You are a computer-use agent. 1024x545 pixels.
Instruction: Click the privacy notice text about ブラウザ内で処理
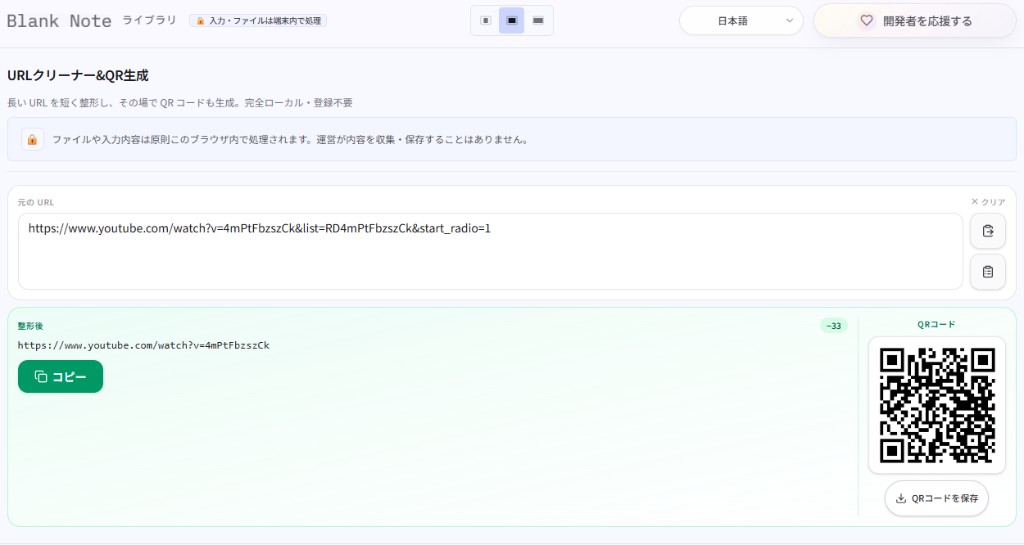(x=291, y=140)
